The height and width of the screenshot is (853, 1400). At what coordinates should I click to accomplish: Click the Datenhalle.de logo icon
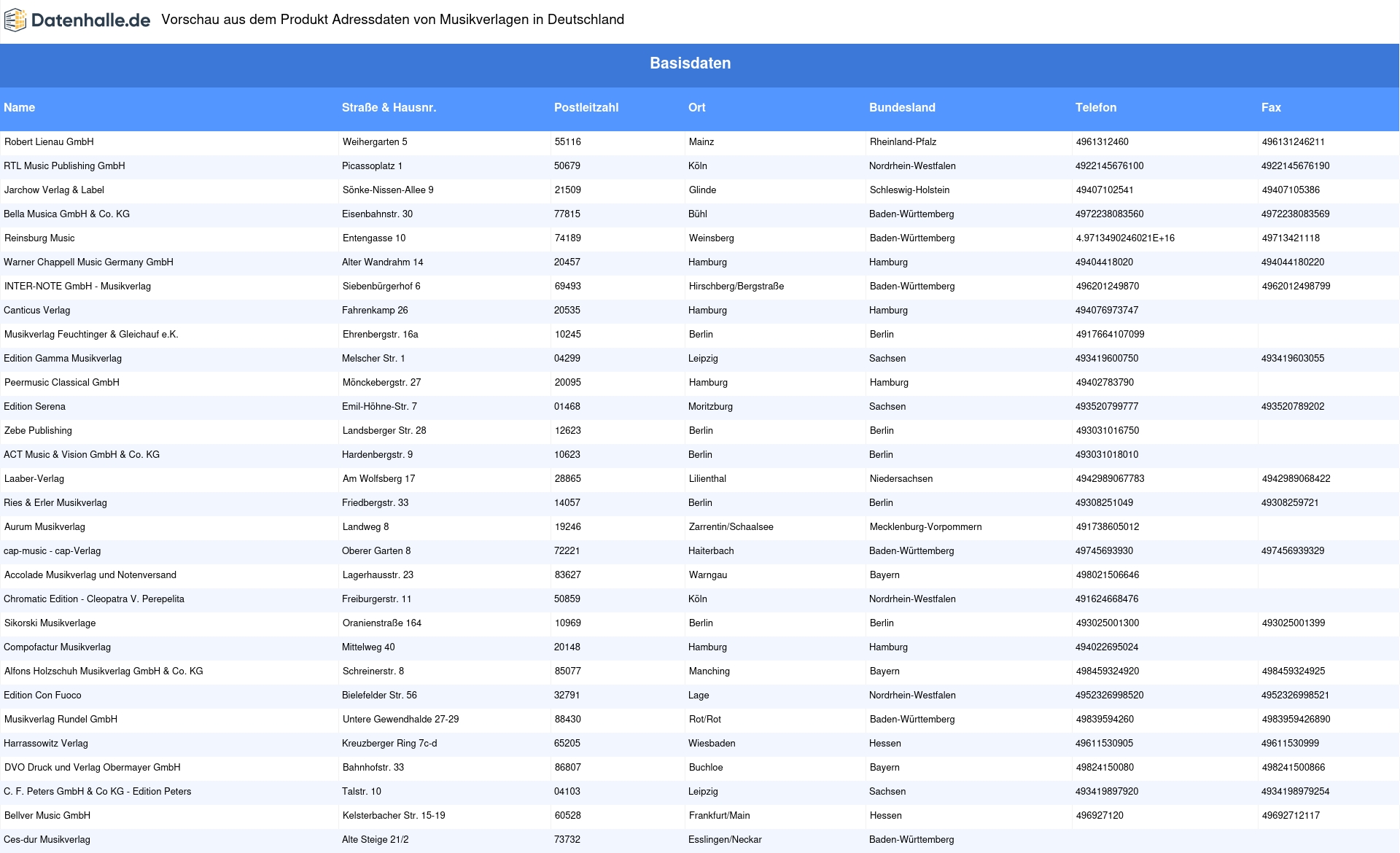pyautogui.click(x=15, y=20)
